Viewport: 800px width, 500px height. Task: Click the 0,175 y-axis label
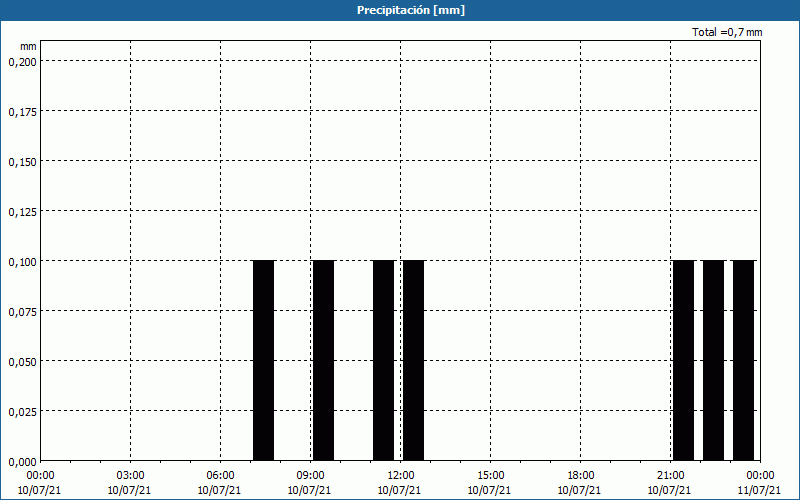point(22,112)
